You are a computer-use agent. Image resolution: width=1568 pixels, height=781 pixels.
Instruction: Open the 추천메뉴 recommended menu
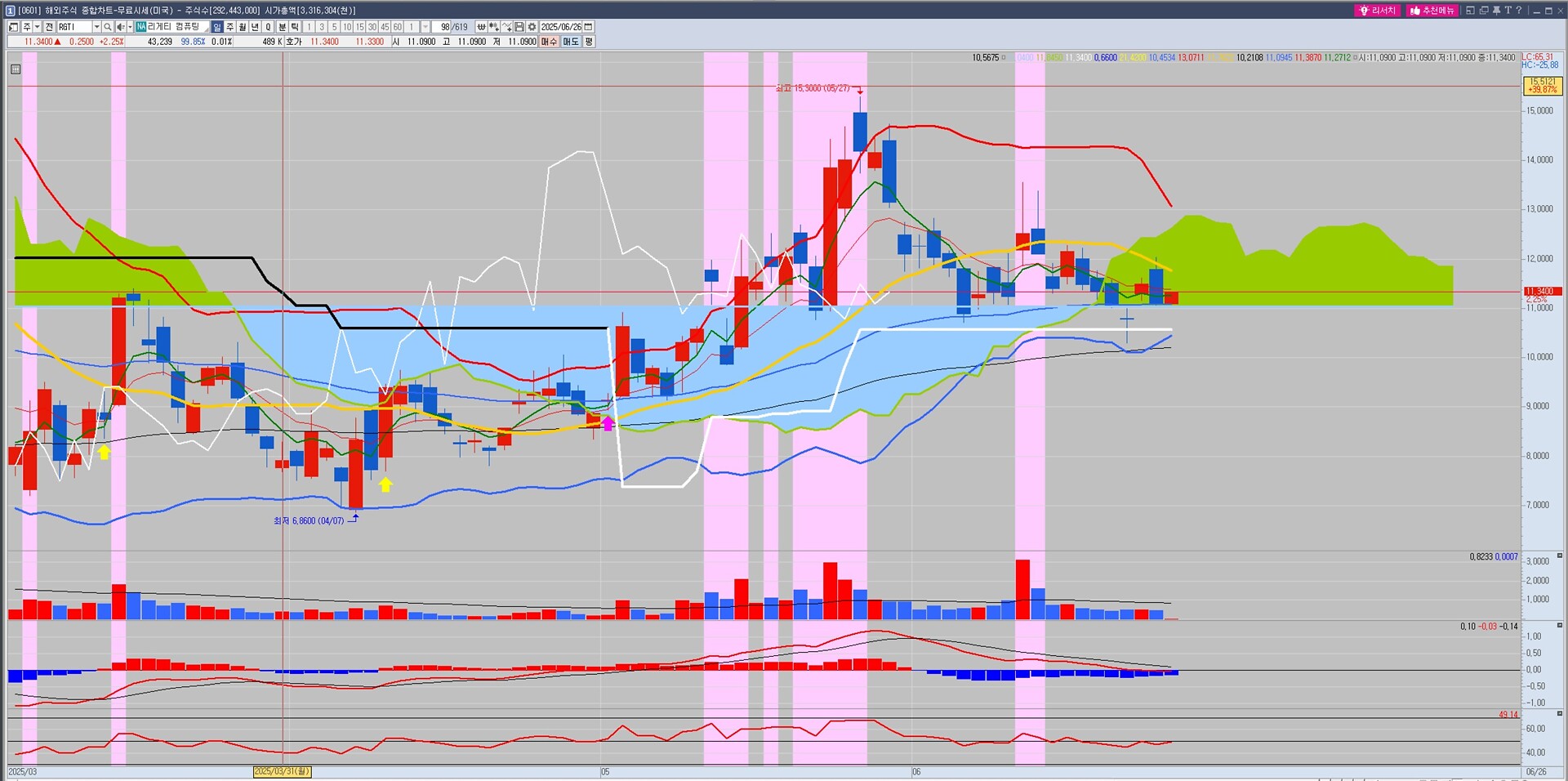[x=1432, y=11]
